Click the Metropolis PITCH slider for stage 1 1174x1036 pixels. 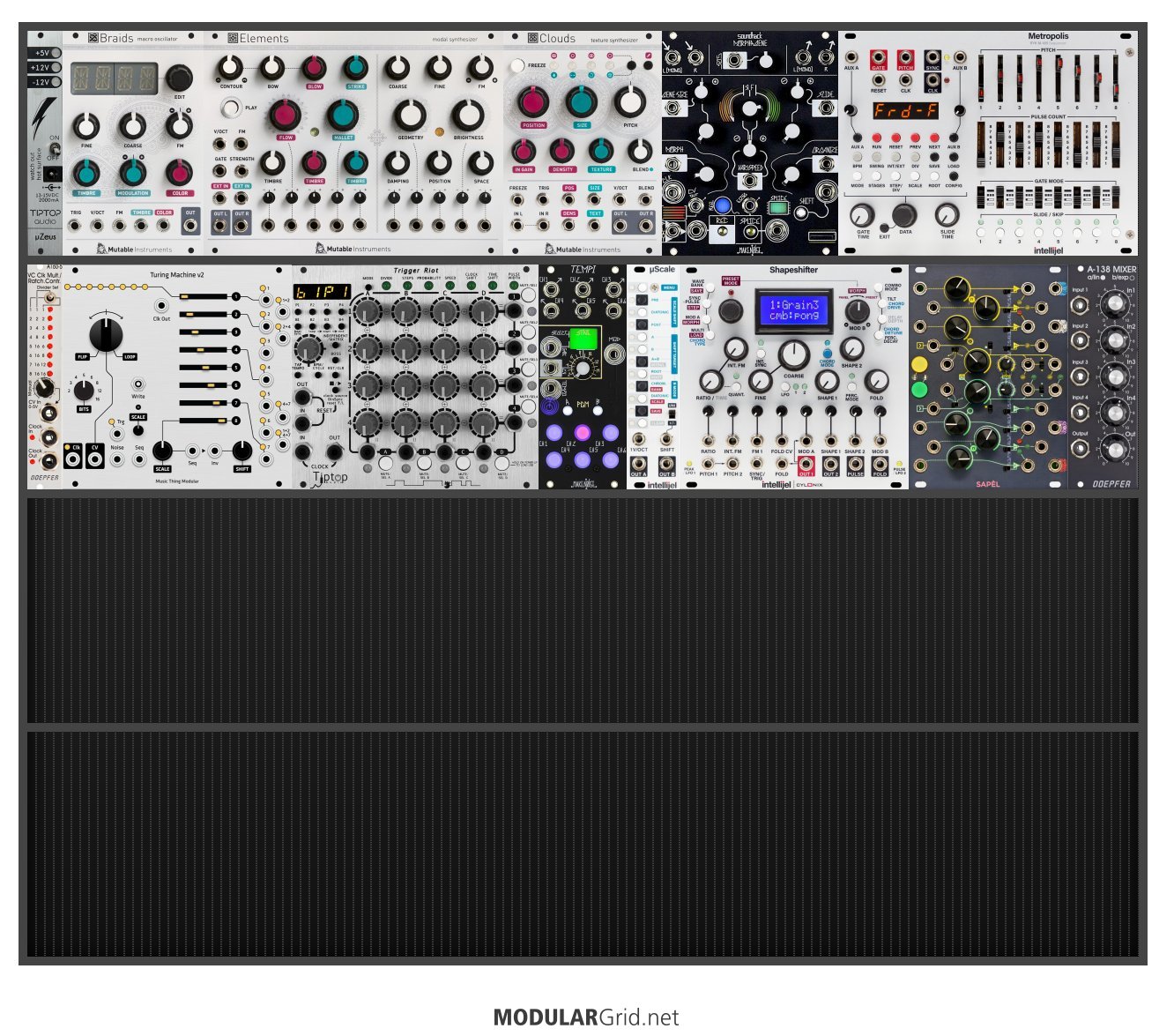[981, 79]
